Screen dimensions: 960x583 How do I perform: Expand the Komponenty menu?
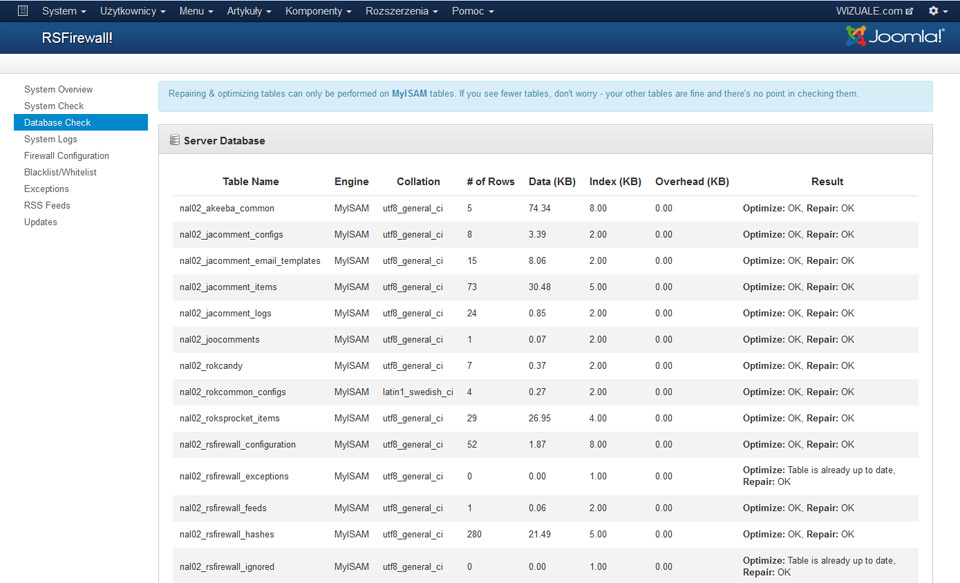(x=318, y=11)
